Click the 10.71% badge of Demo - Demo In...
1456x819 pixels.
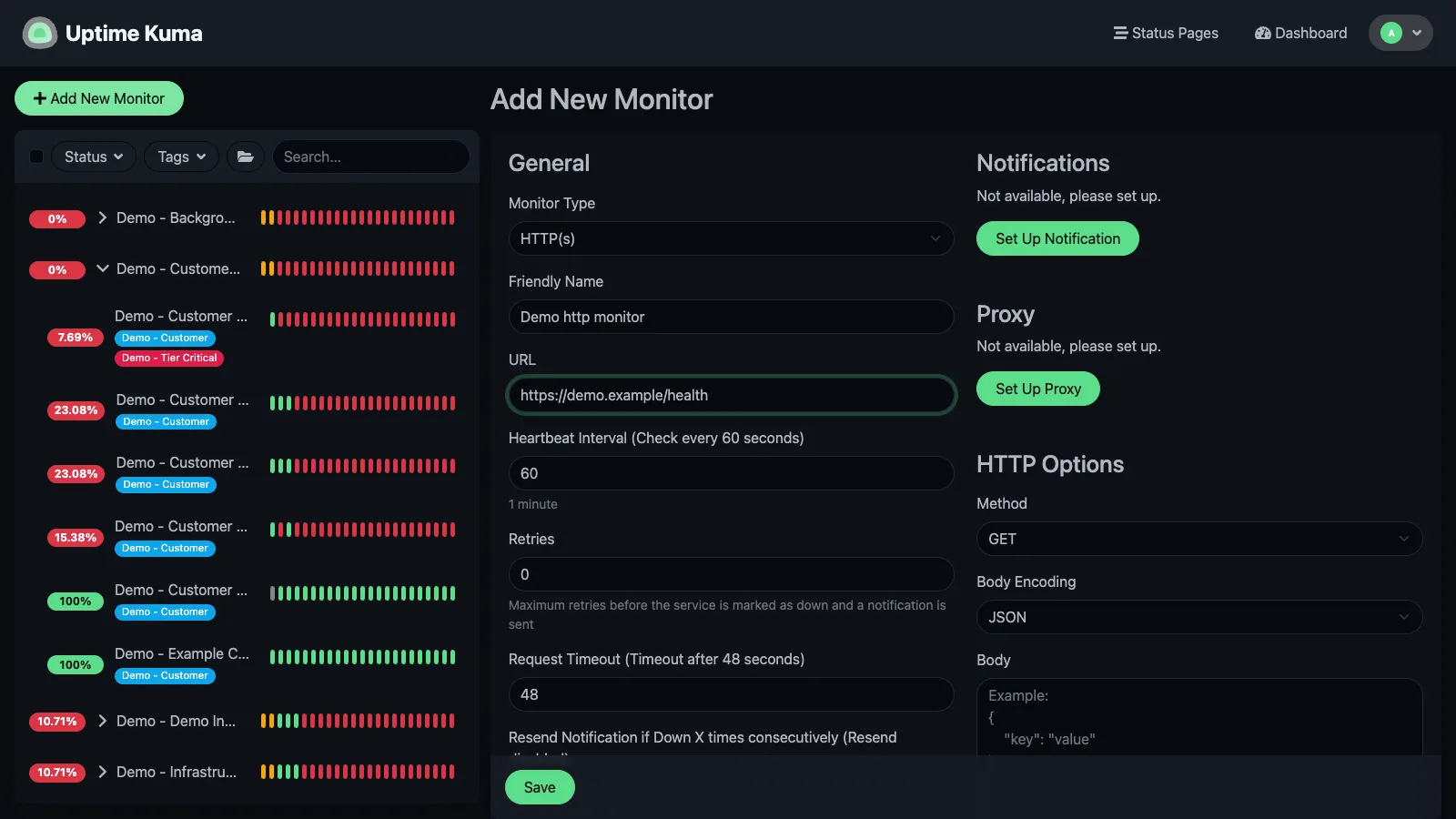pyautogui.click(x=57, y=722)
